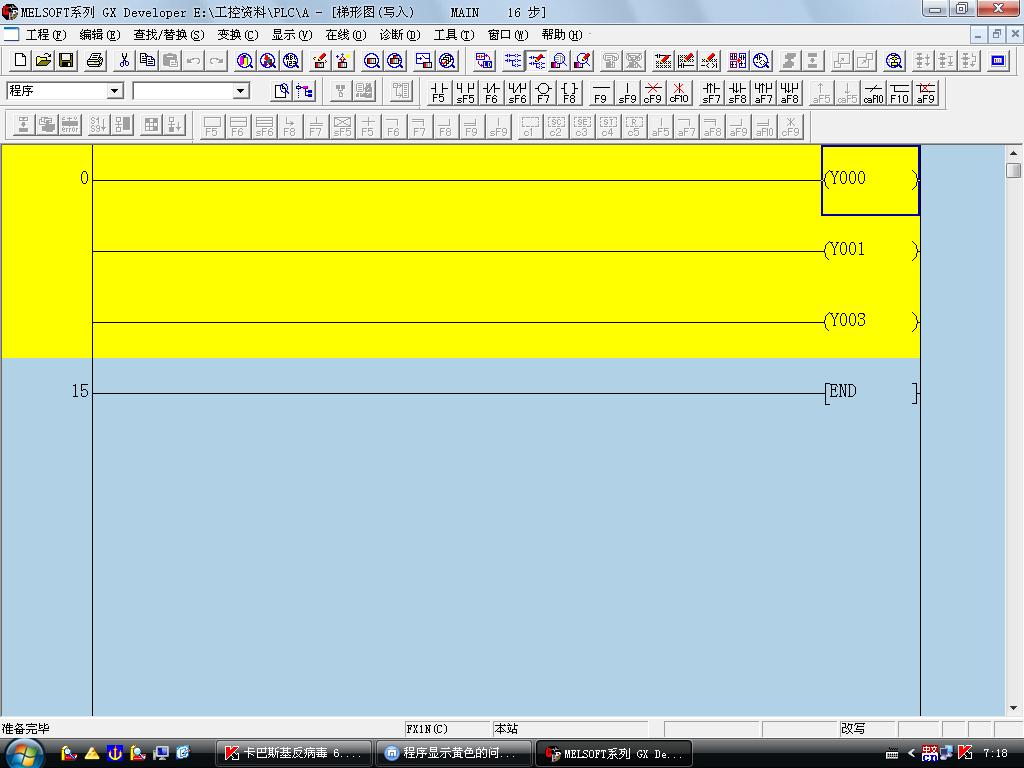Viewport: 1024px width, 768px height.
Task: Switch to 卡巴斯基反病毒 taskbar window
Action: pyautogui.click(x=294, y=753)
